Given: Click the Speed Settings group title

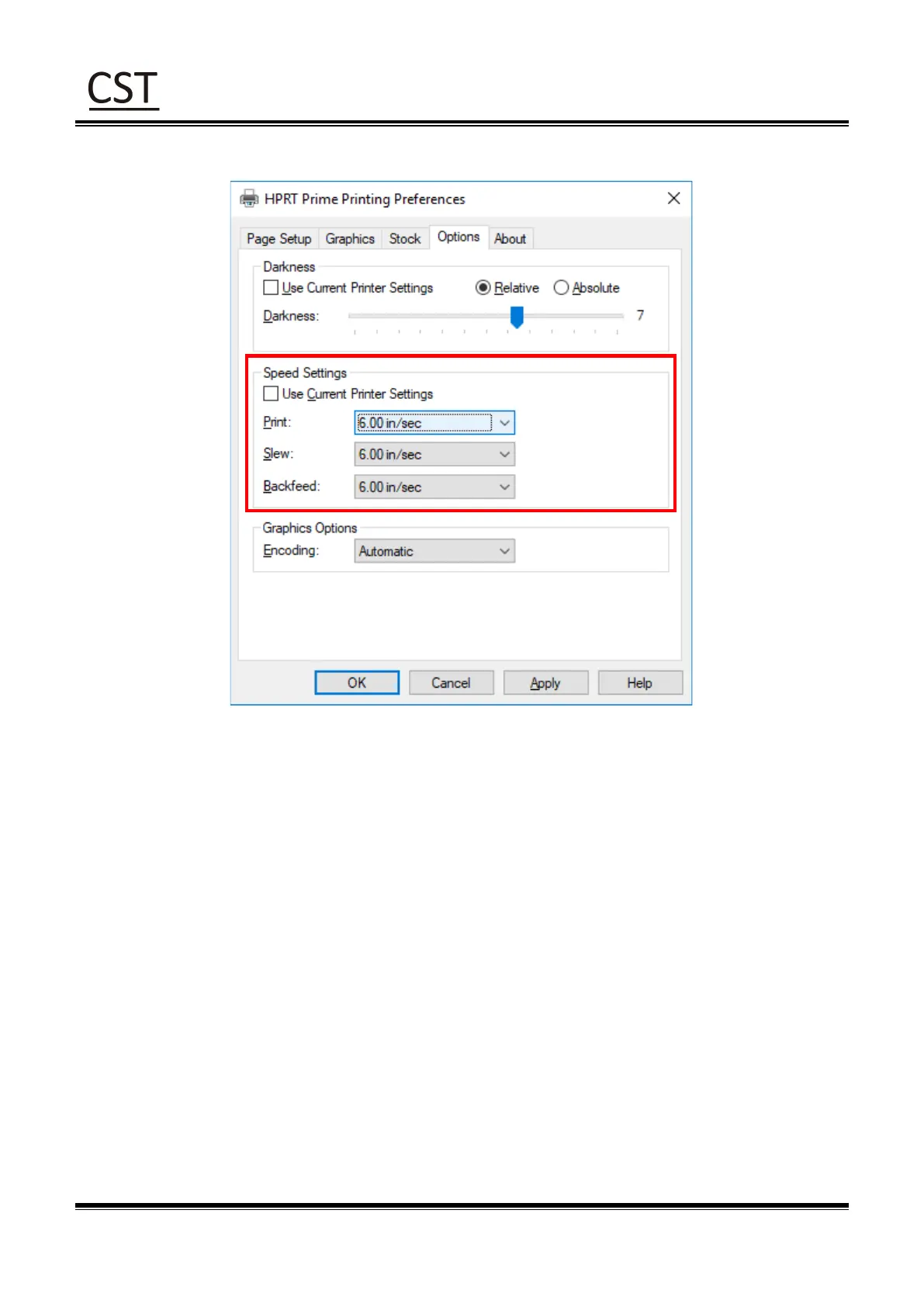Looking at the screenshot, I should [x=305, y=373].
